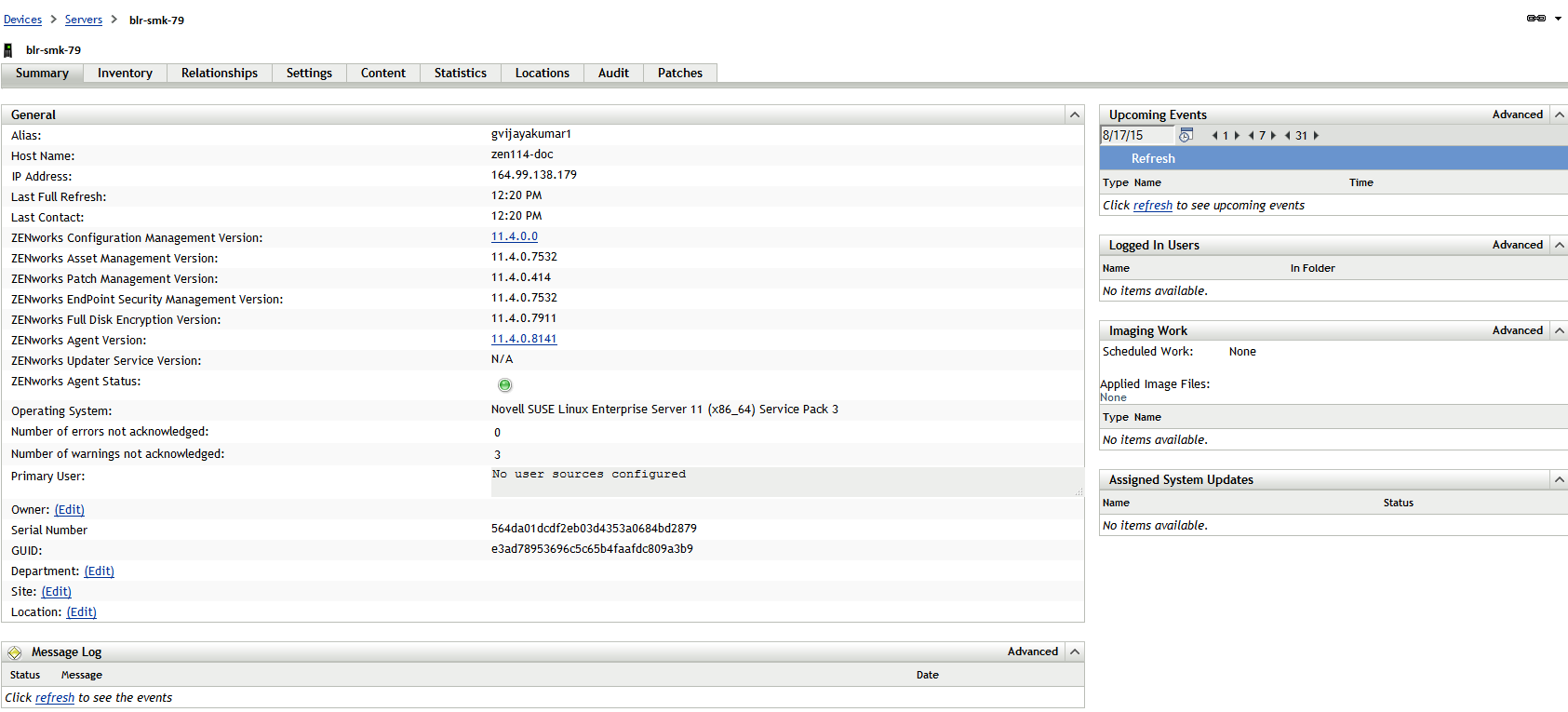
Task: Click the chain link icon at top right
Action: (1536, 19)
